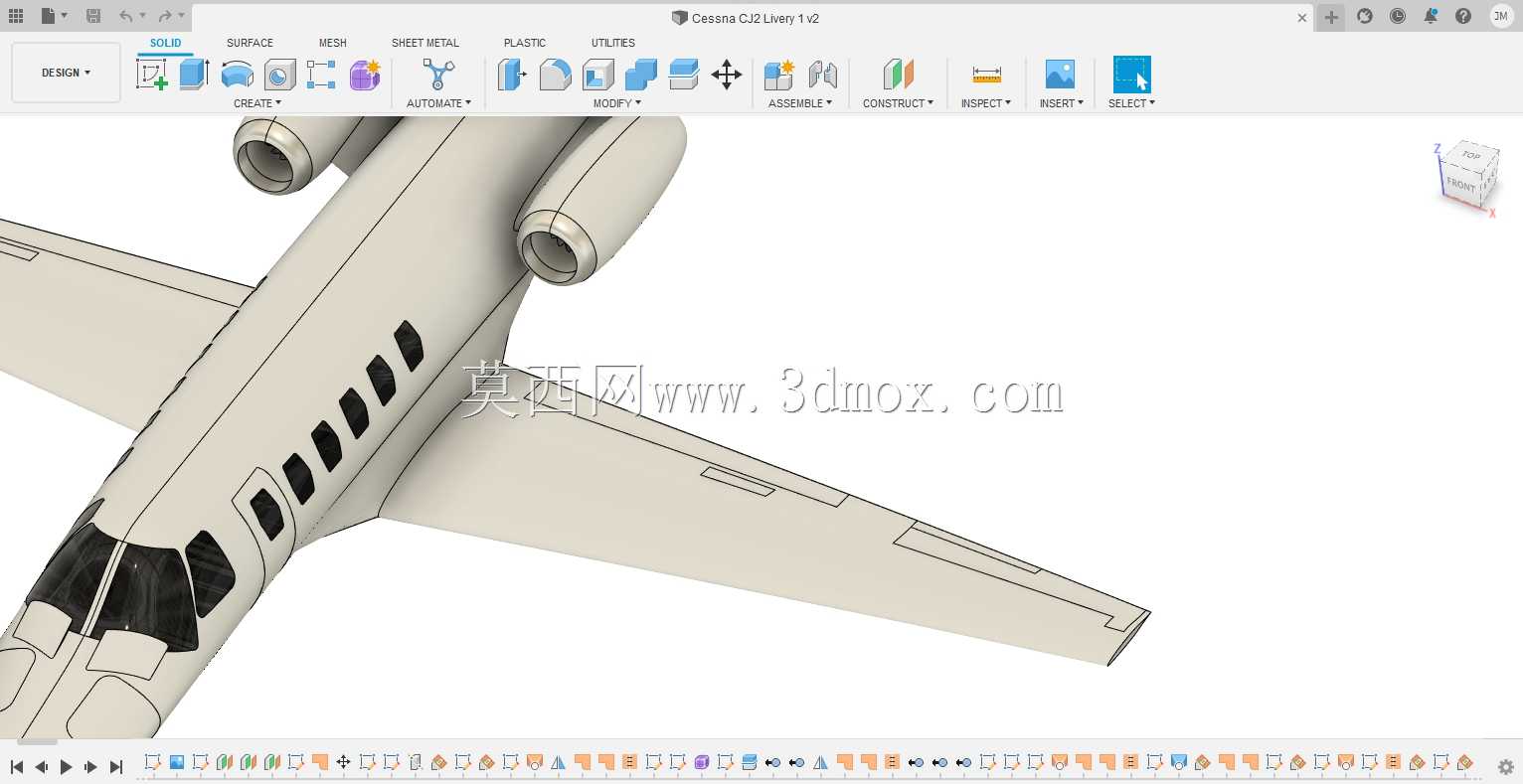Step forward one timeline feature
The height and width of the screenshot is (784, 1523).
tap(90, 766)
